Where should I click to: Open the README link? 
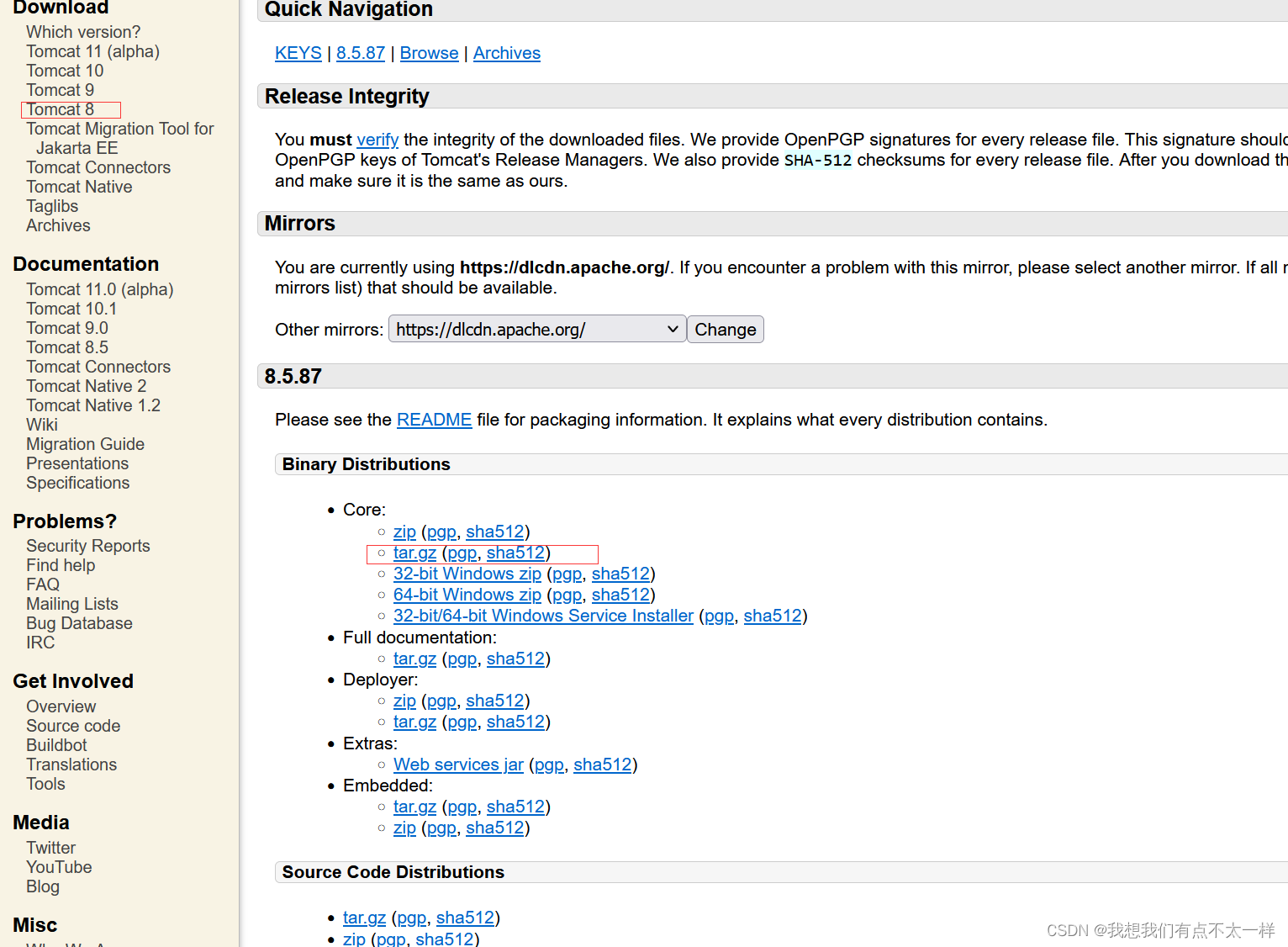coord(434,420)
